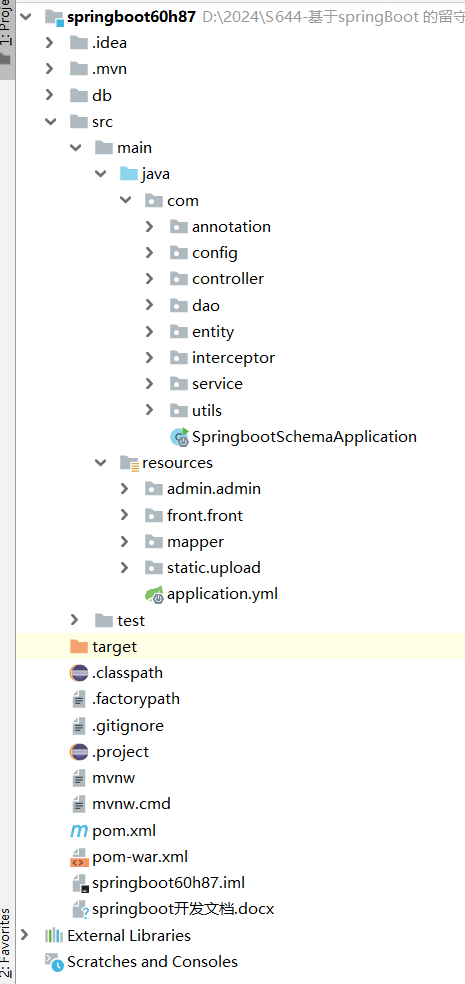Click the .project Eclipse icon
This screenshot has height=984, width=465.
[79, 751]
